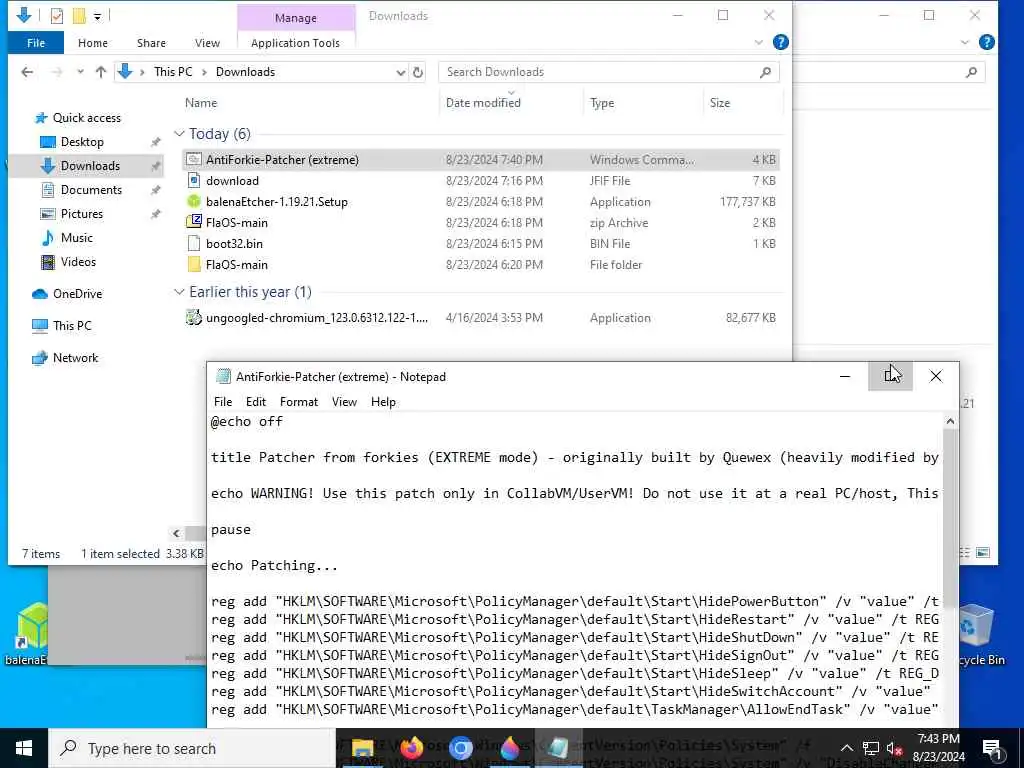Viewport: 1024px width, 768px height.
Task: Open the Chromium taskbar icon
Action: tap(460, 748)
